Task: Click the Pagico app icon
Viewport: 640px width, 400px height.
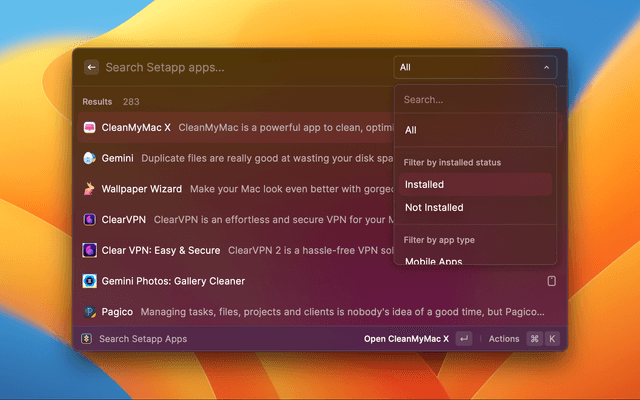Action: pyautogui.click(x=90, y=312)
